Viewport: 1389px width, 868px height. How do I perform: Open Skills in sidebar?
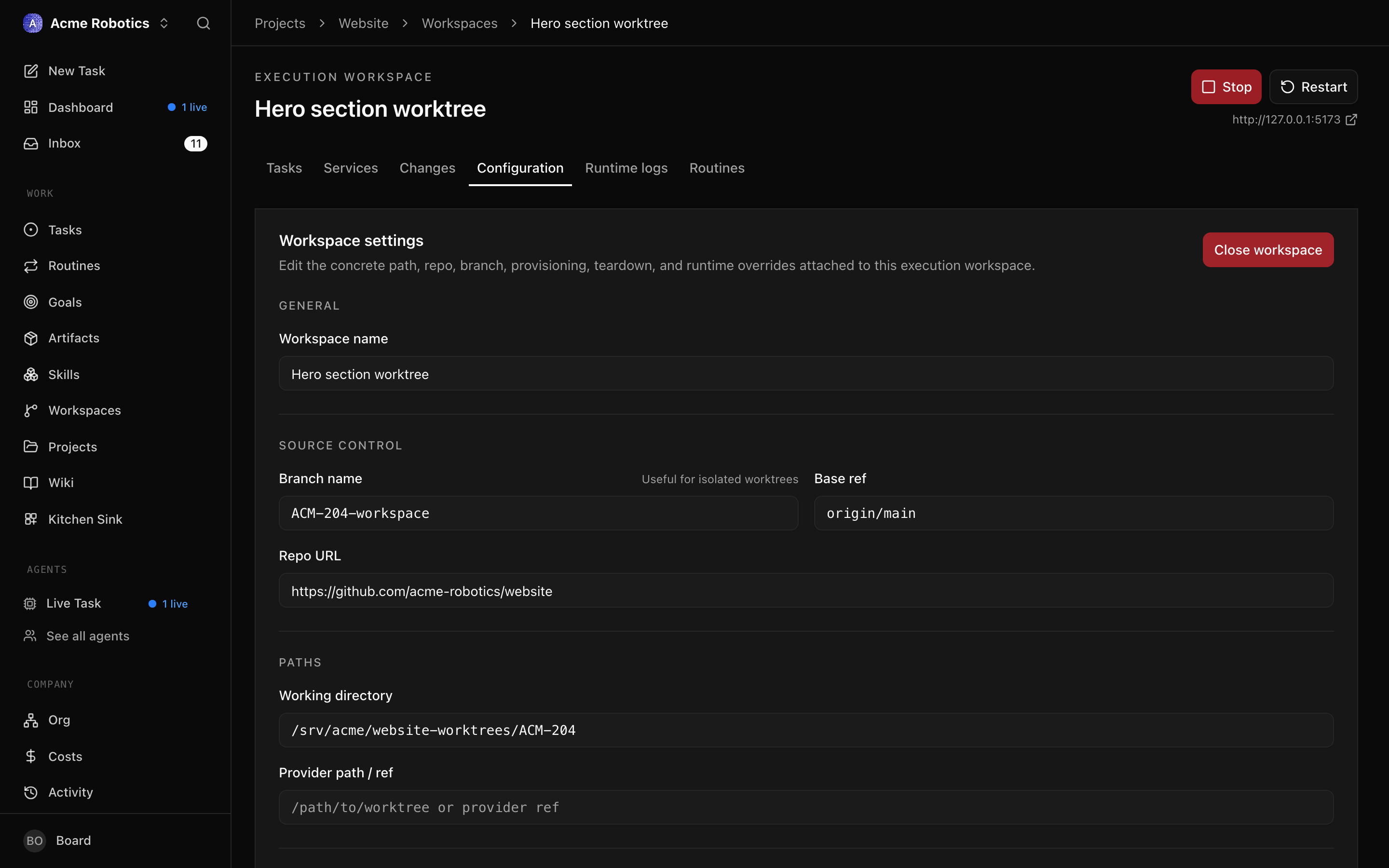(x=115, y=374)
